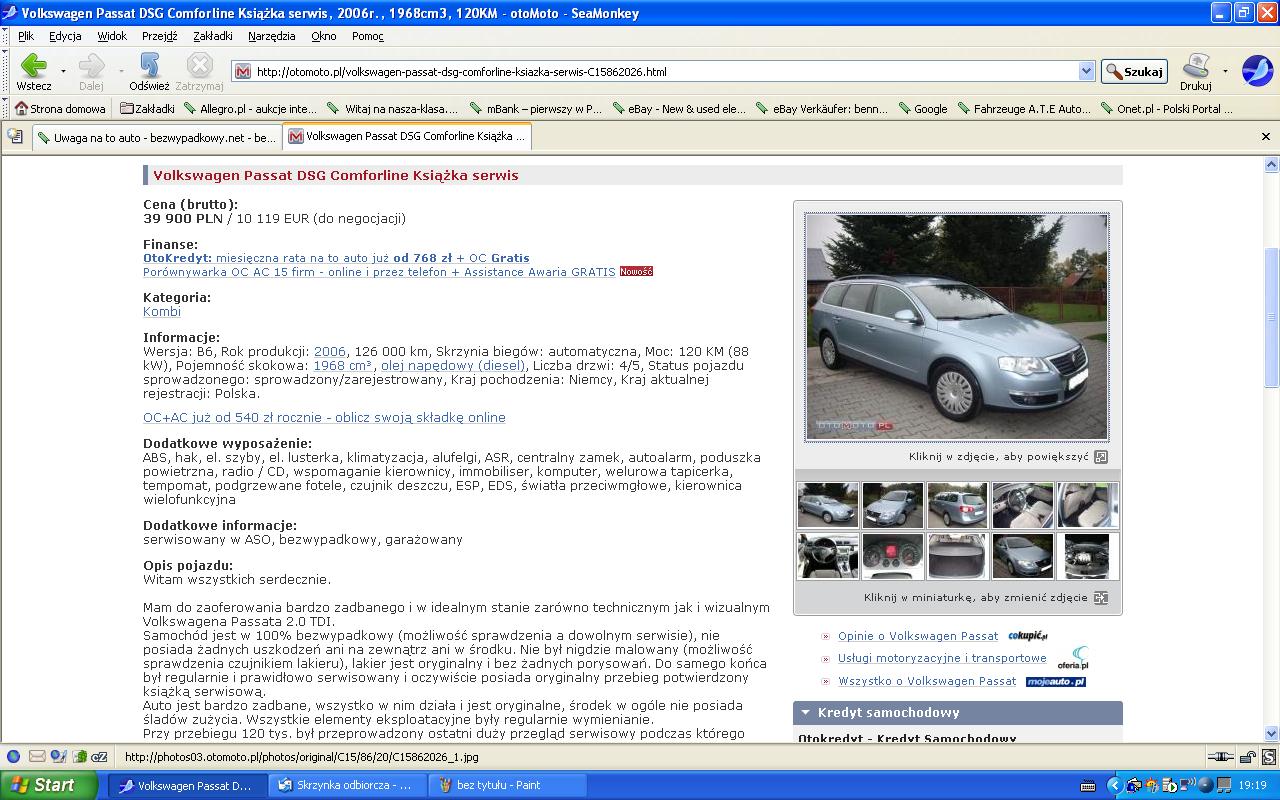1280x800 pixels.
Task: Open the mojeauto.pl logo link
Action: click(x=1056, y=682)
